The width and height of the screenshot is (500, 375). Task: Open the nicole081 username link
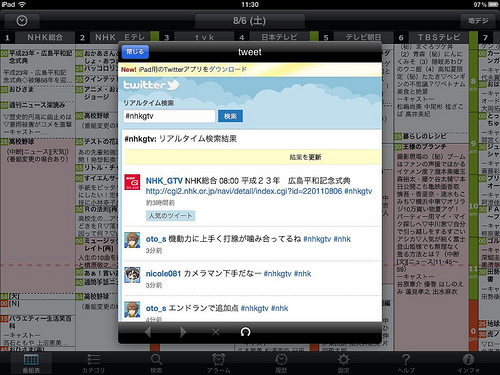pos(163,274)
